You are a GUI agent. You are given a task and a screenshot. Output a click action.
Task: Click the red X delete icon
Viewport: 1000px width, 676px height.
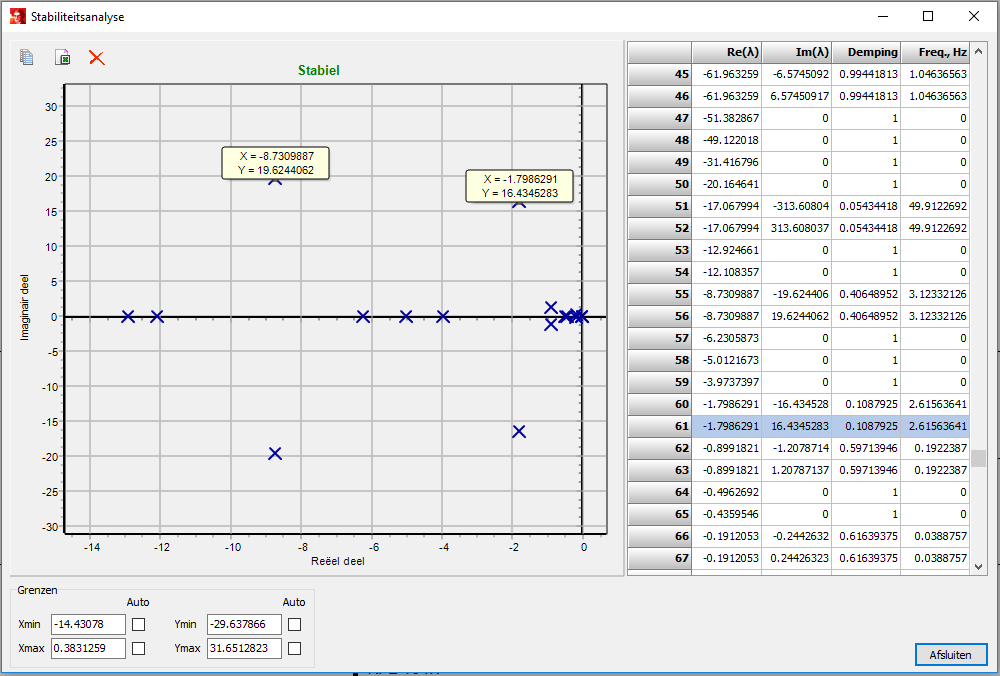[x=97, y=58]
